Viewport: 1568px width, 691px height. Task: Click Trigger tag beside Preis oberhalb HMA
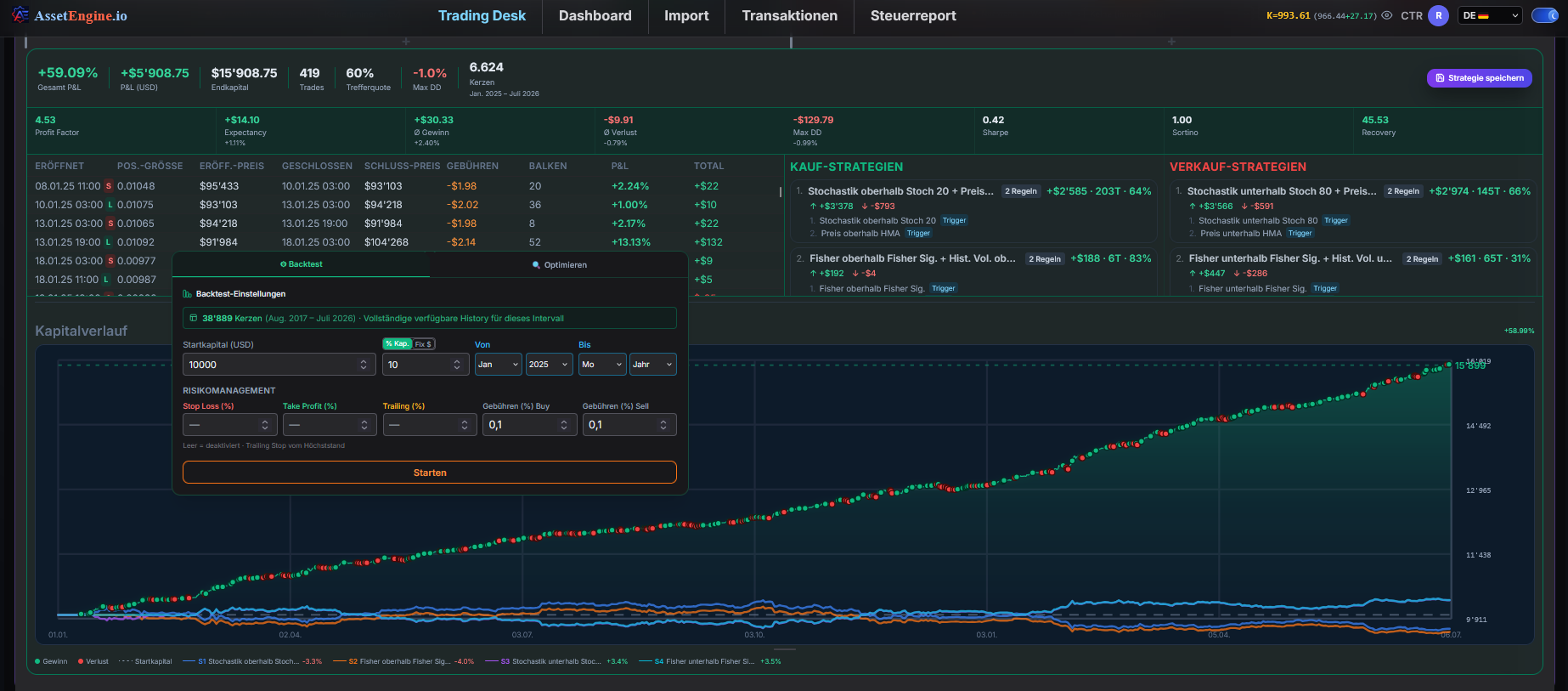(918, 234)
